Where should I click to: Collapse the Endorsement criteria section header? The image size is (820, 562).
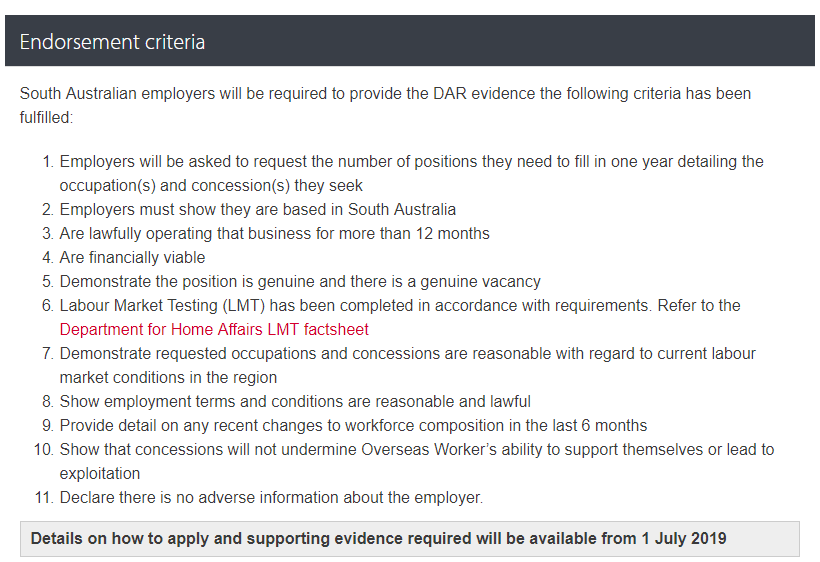pos(112,42)
